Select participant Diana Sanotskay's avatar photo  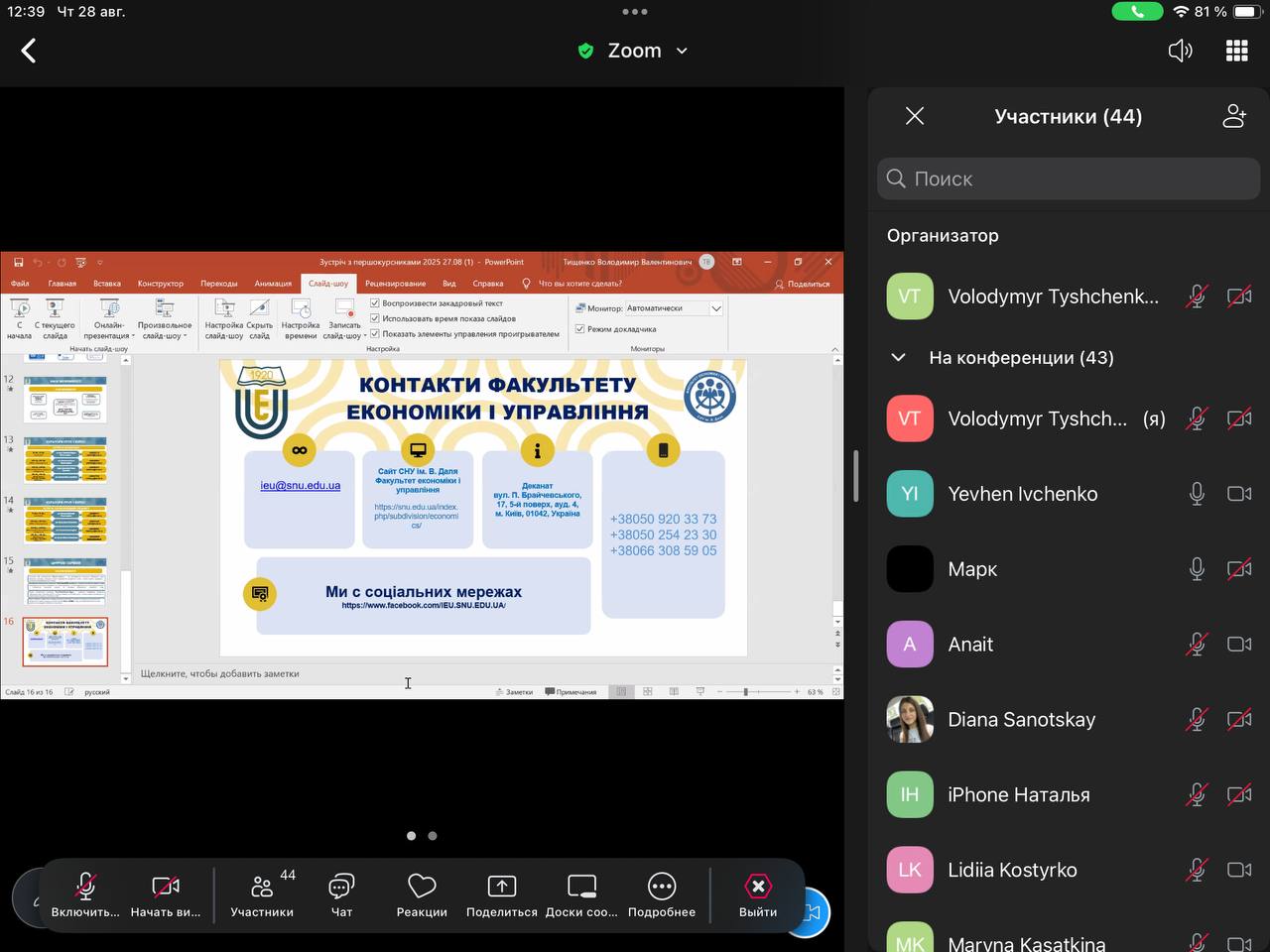click(910, 720)
